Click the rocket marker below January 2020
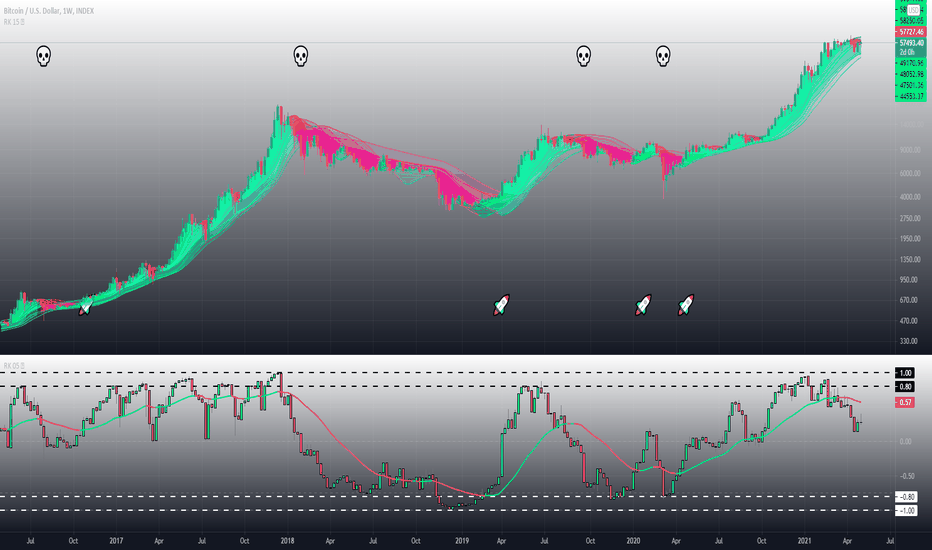 coord(643,305)
